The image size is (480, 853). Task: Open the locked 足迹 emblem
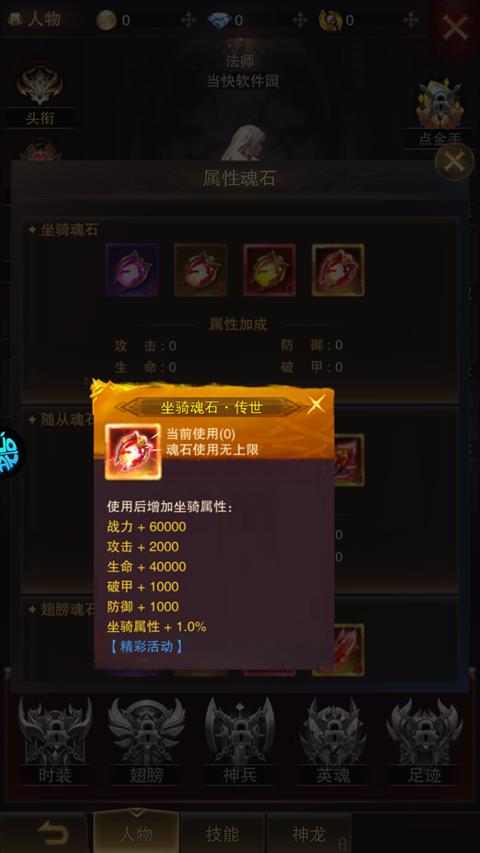pyautogui.click(x=424, y=740)
